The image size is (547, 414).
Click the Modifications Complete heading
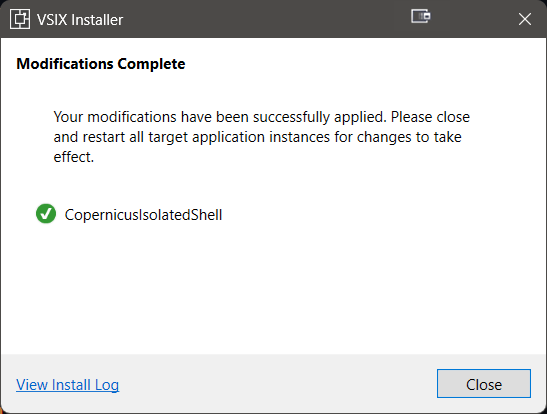point(101,64)
